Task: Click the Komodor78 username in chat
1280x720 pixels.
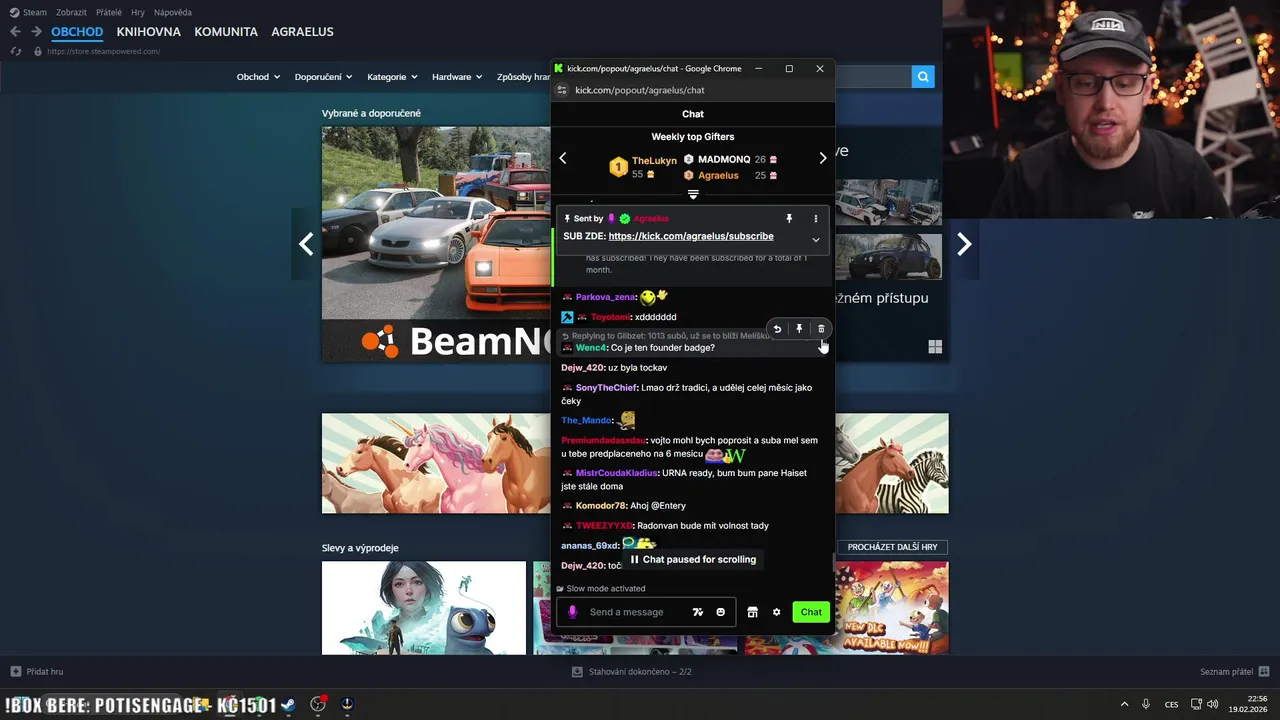Action: (x=601, y=506)
